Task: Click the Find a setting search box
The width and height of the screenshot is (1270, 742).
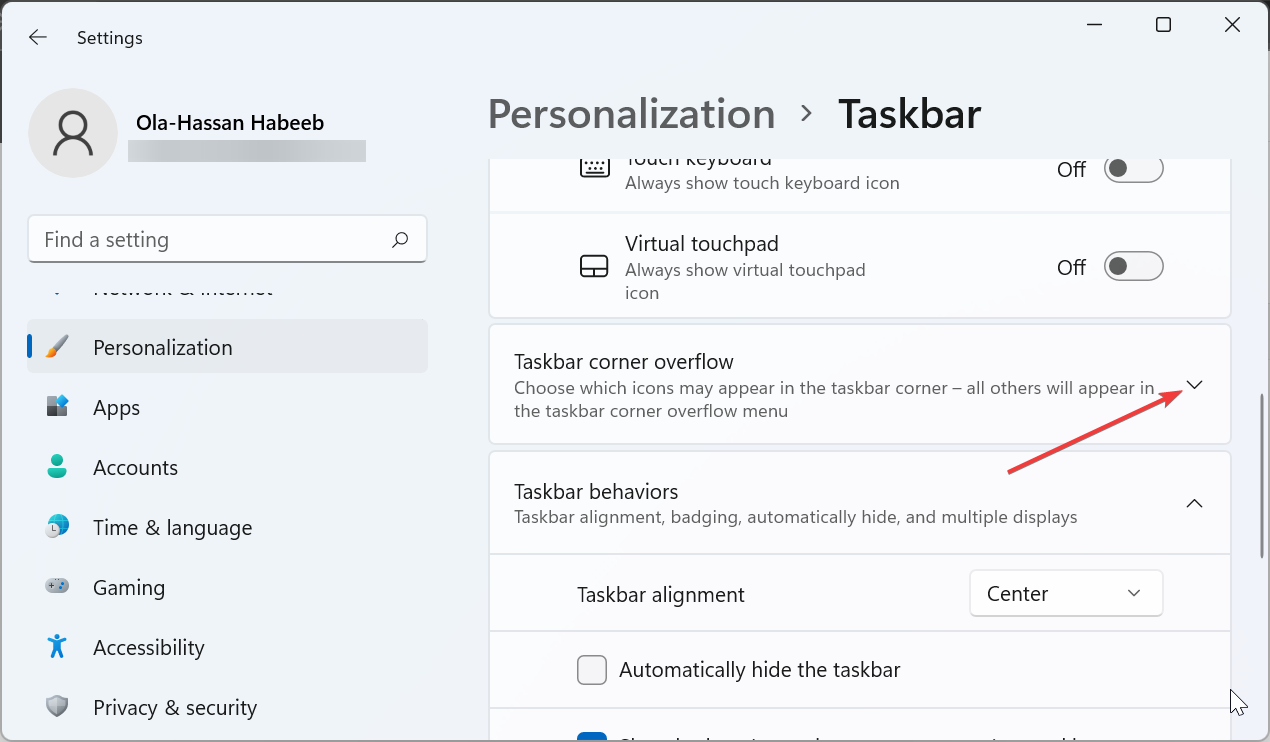Action: [210, 240]
